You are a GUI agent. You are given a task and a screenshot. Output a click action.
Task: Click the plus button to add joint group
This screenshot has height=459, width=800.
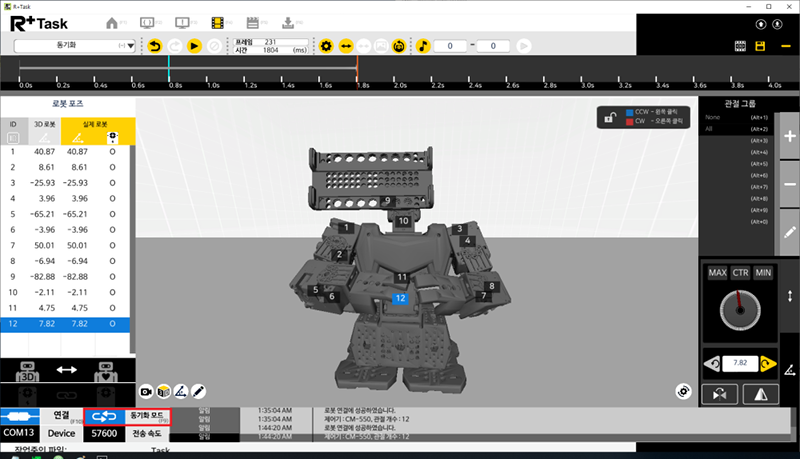pos(789,138)
